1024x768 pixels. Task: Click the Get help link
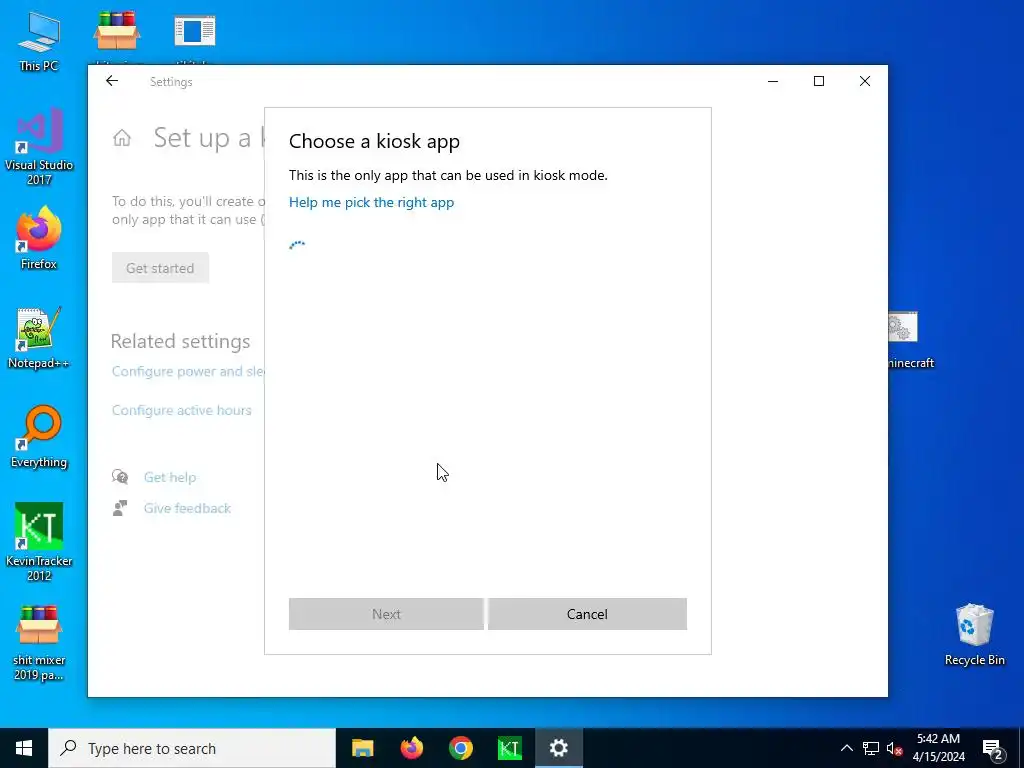point(170,477)
